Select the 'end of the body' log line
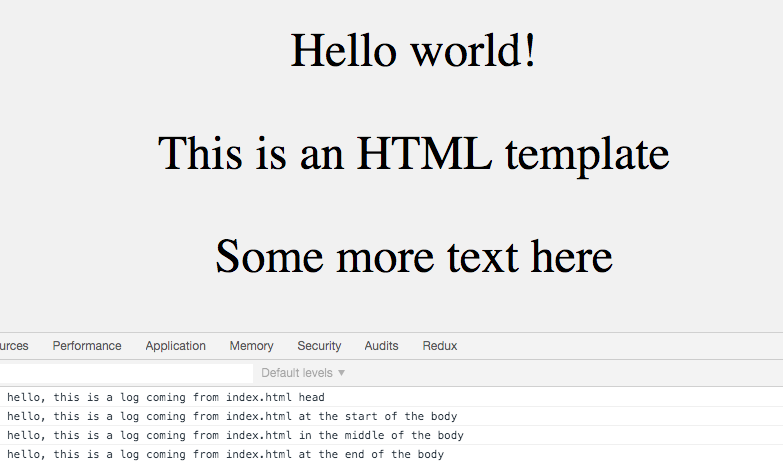The height and width of the screenshot is (461, 783). (392, 454)
